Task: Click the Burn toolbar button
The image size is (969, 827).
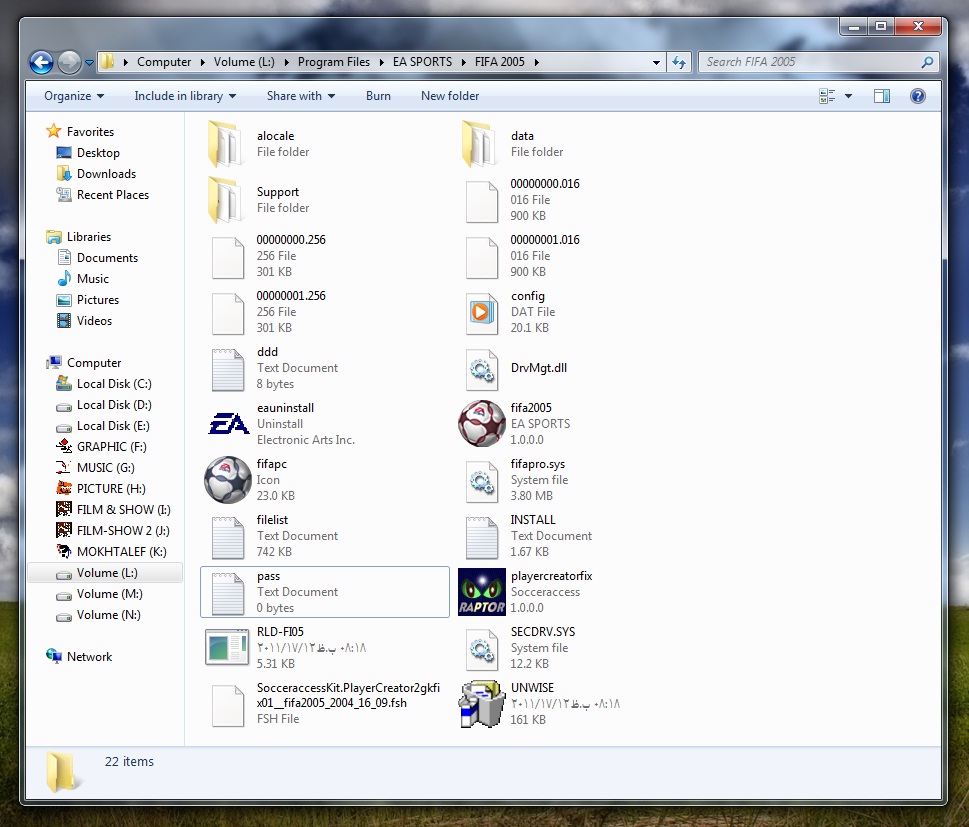Action: 378,96
